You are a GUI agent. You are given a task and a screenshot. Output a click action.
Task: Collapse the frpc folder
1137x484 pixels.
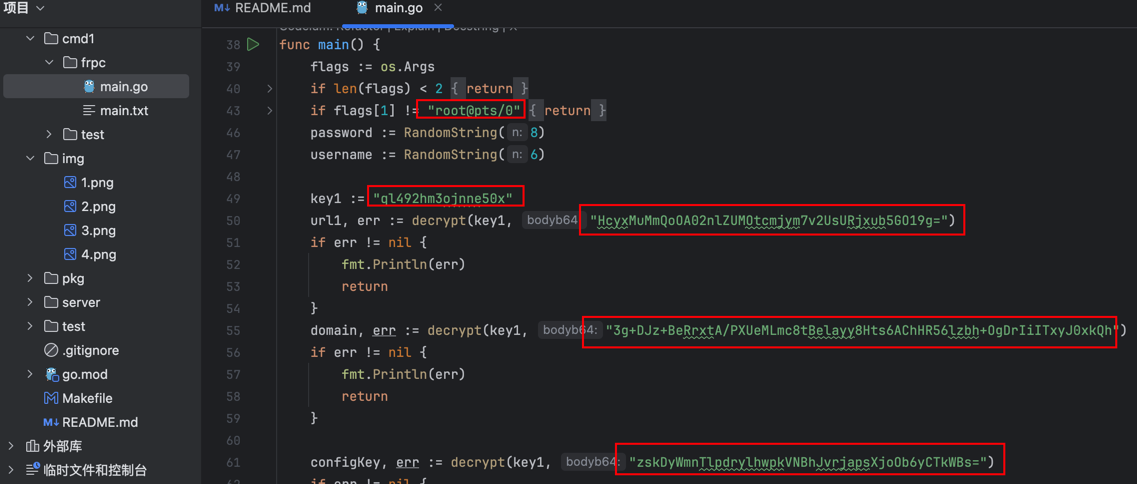tap(49, 62)
